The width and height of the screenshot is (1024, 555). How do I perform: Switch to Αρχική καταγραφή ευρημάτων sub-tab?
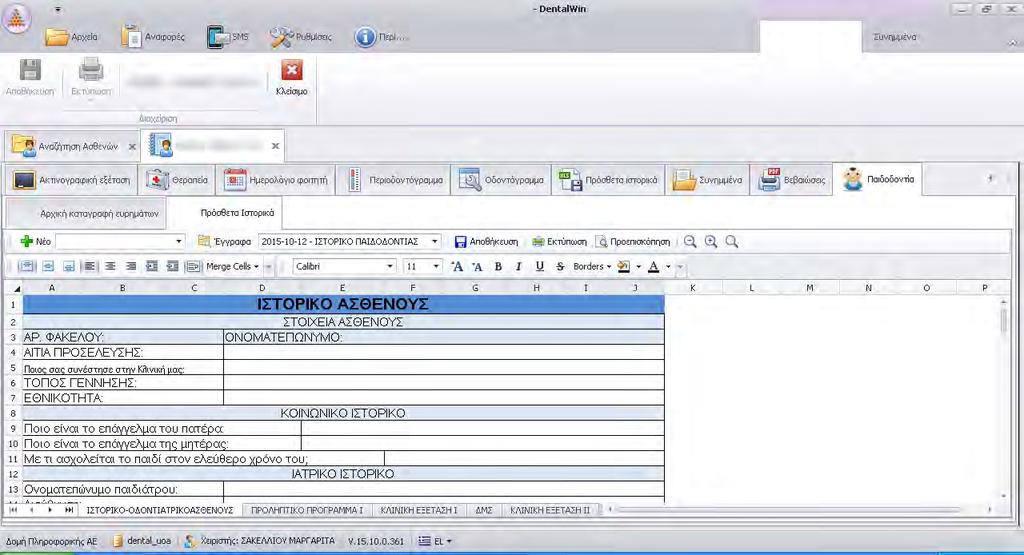click(86, 214)
